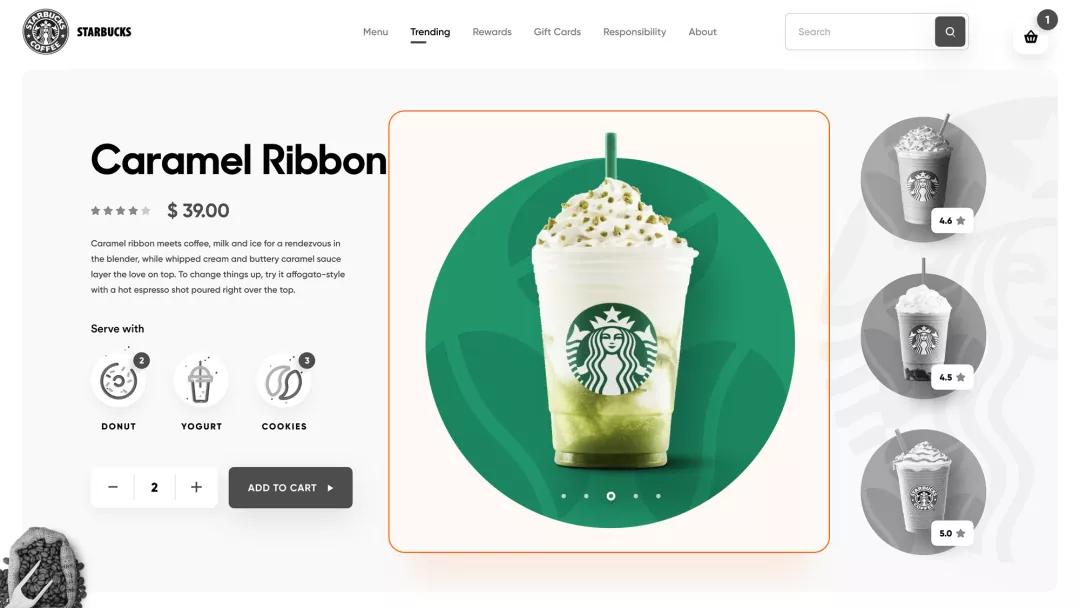Select the Yogurt cup icon
This screenshot has width=1080, height=608.
pyautogui.click(x=200, y=381)
